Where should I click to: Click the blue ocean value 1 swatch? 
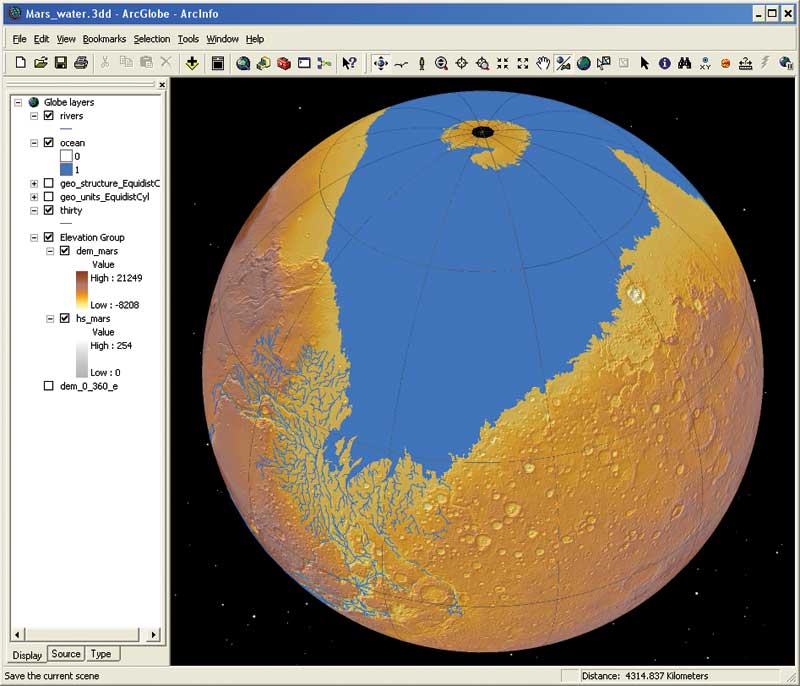67,170
